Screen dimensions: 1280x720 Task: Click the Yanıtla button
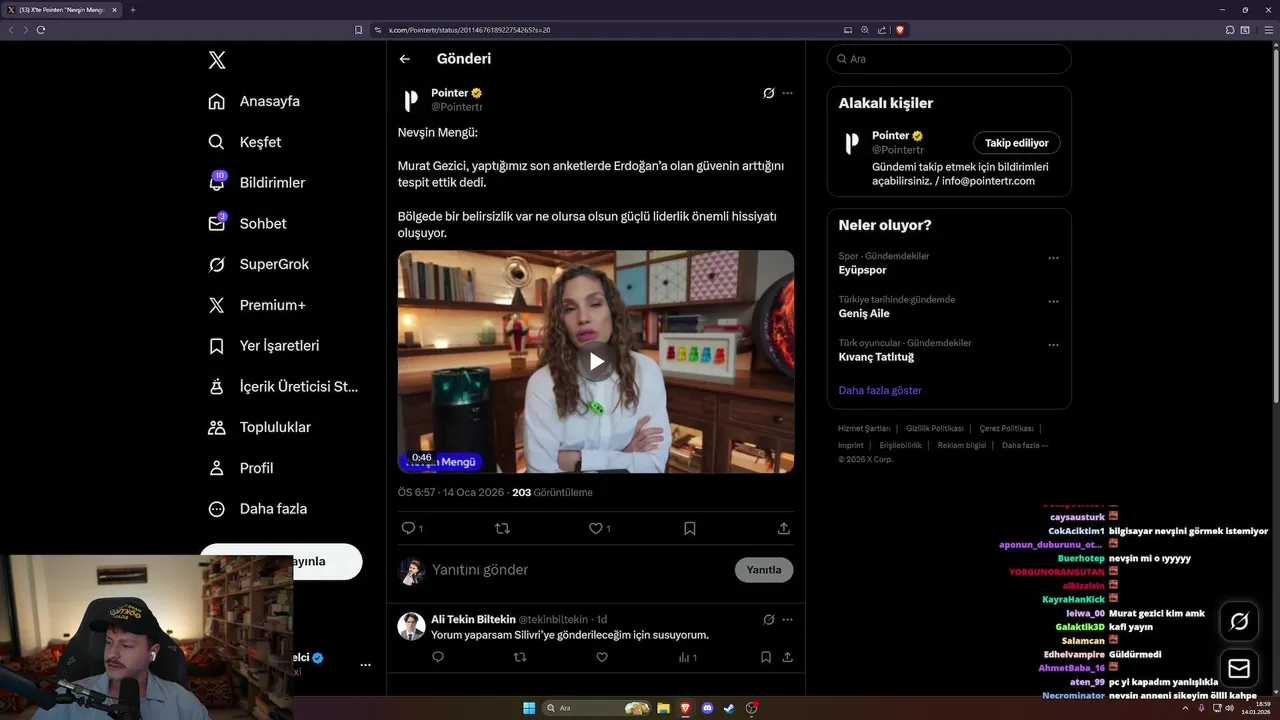coord(764,570)
